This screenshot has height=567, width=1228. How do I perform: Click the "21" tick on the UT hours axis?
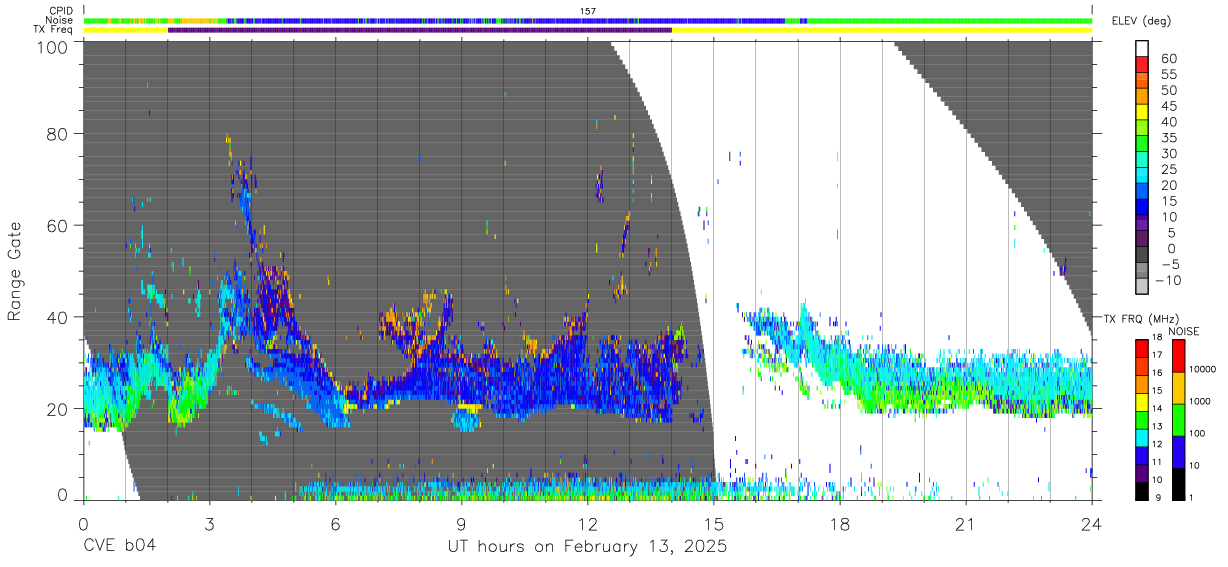[x=965, y=523]
